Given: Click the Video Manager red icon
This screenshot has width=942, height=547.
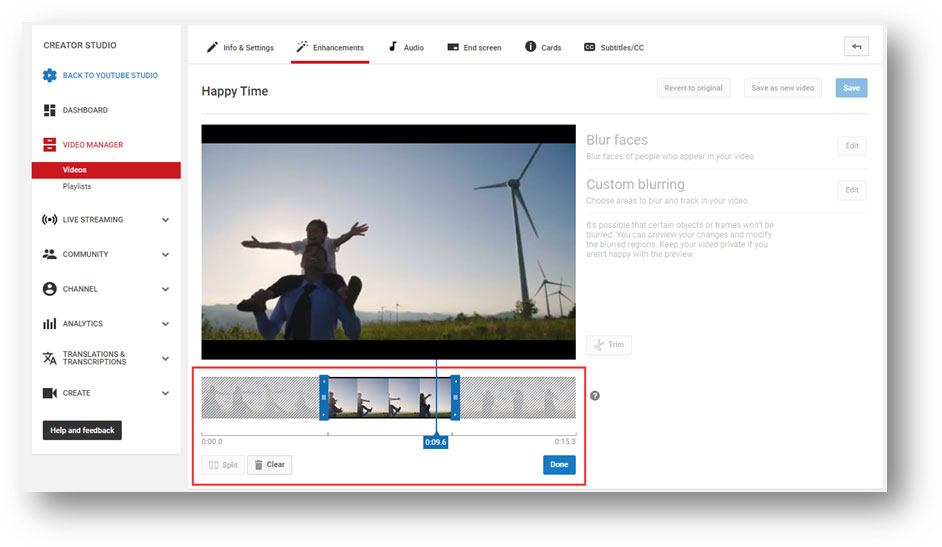Looking at the screenshot, I should pos(49,145).
